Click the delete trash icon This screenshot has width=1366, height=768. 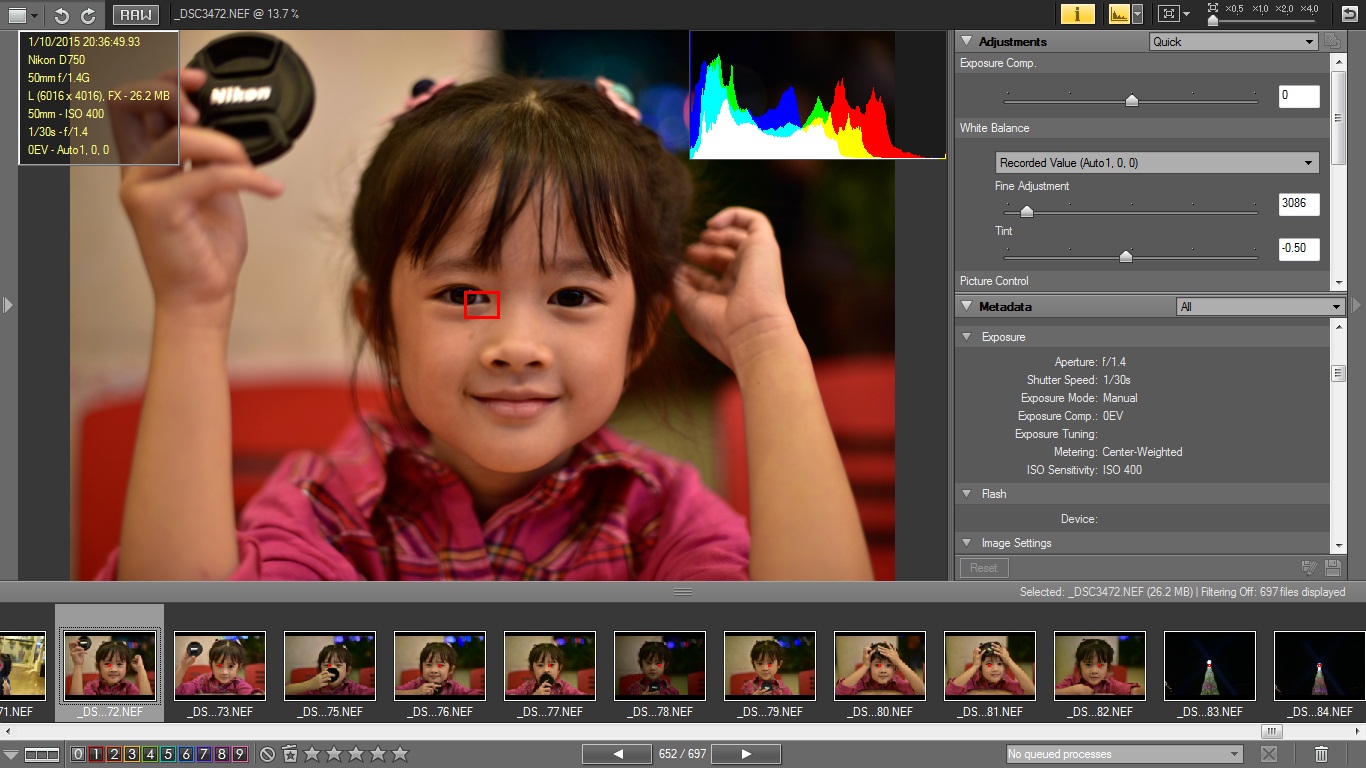pos(1321,754)
